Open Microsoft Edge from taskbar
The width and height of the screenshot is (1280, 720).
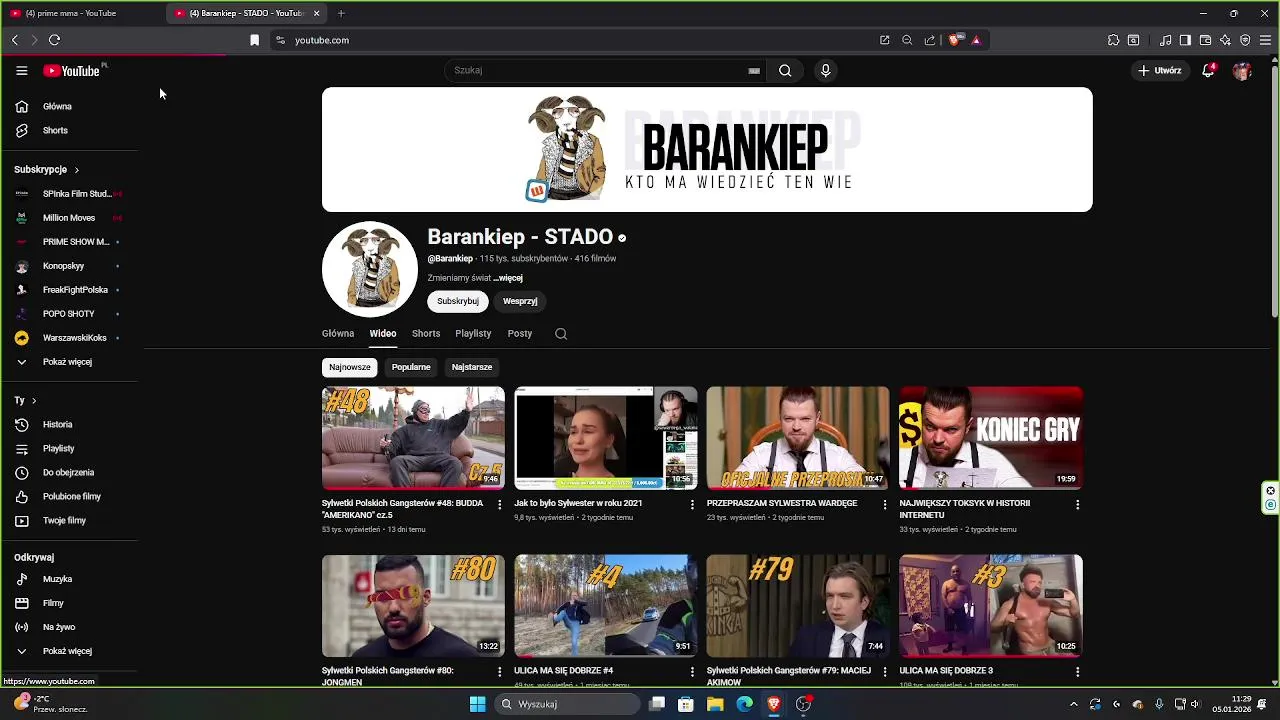pyautogui.click(x=744, y=704)
